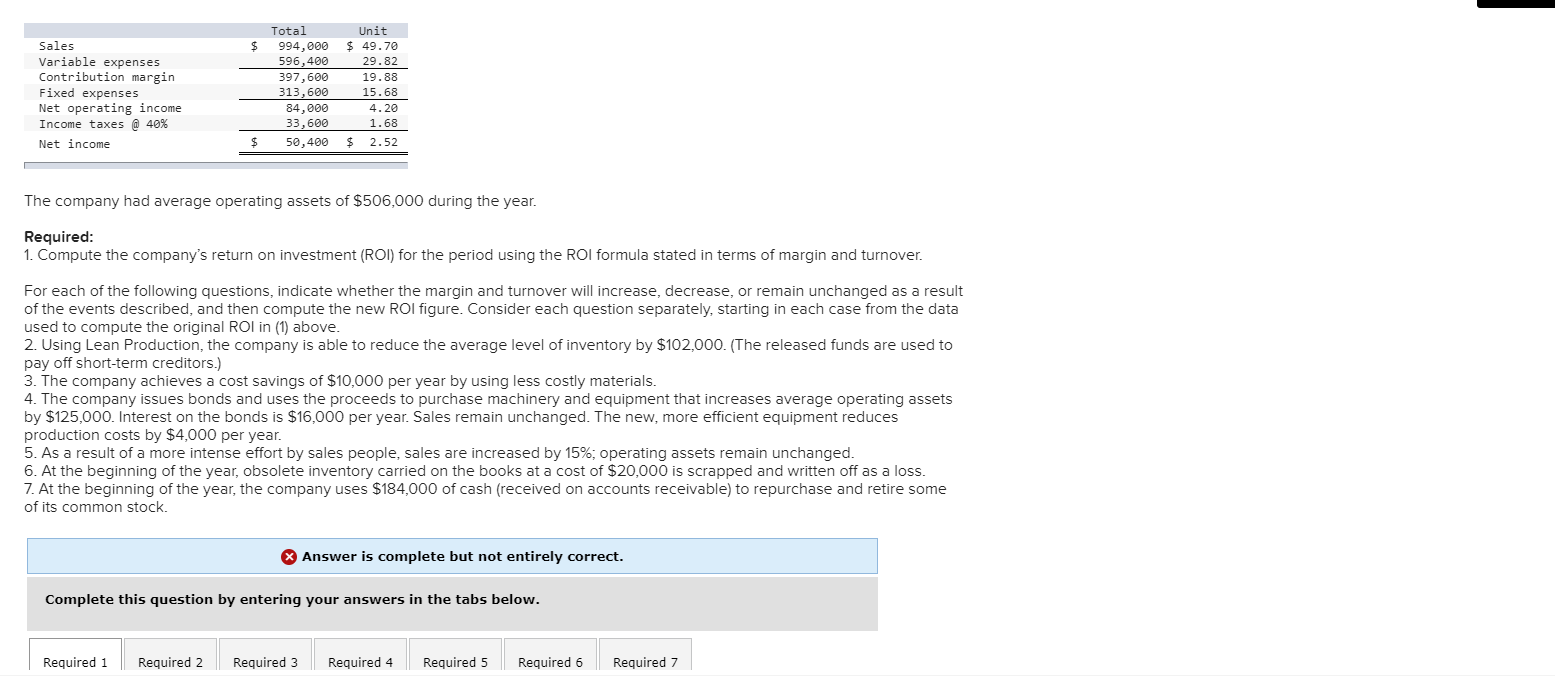Open the Required 5 tab
The width and height of the screenshot is (1555, 681).
(x=454, y=662)
